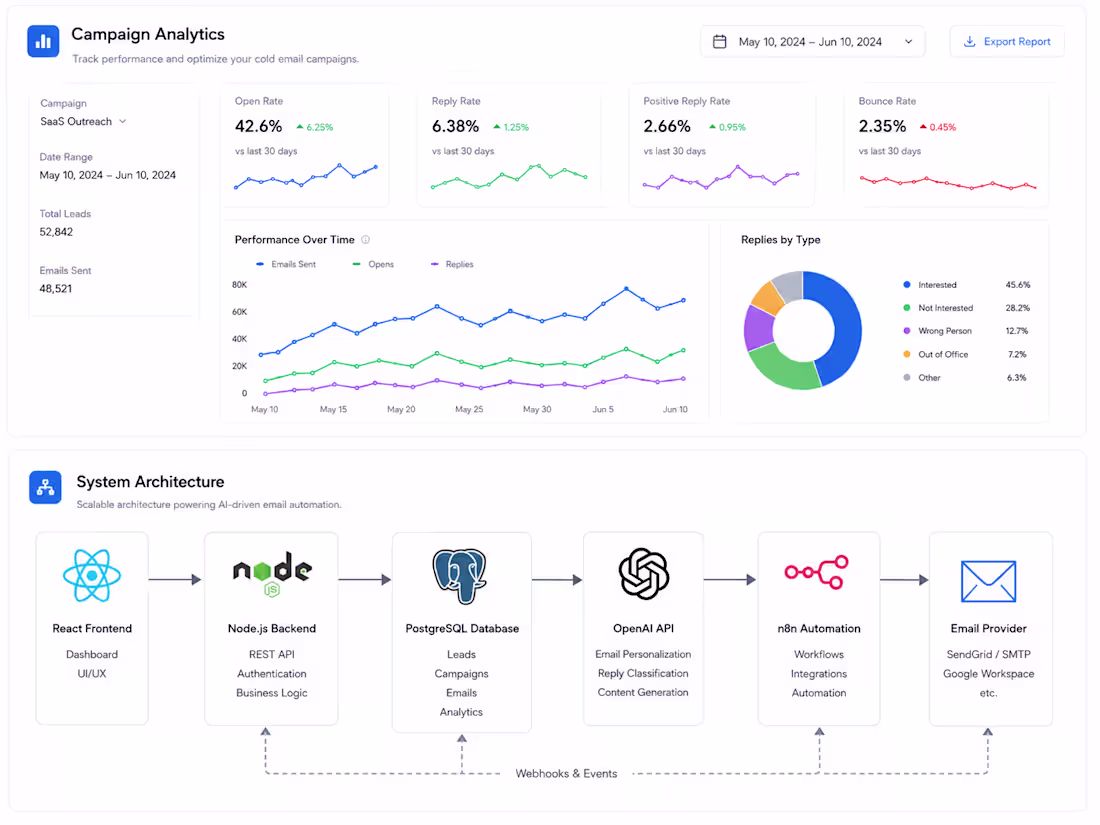The image size is (1100, 825).
Task: Click the 2.66% Positive Reply Rate value
Action: point(667,126)
